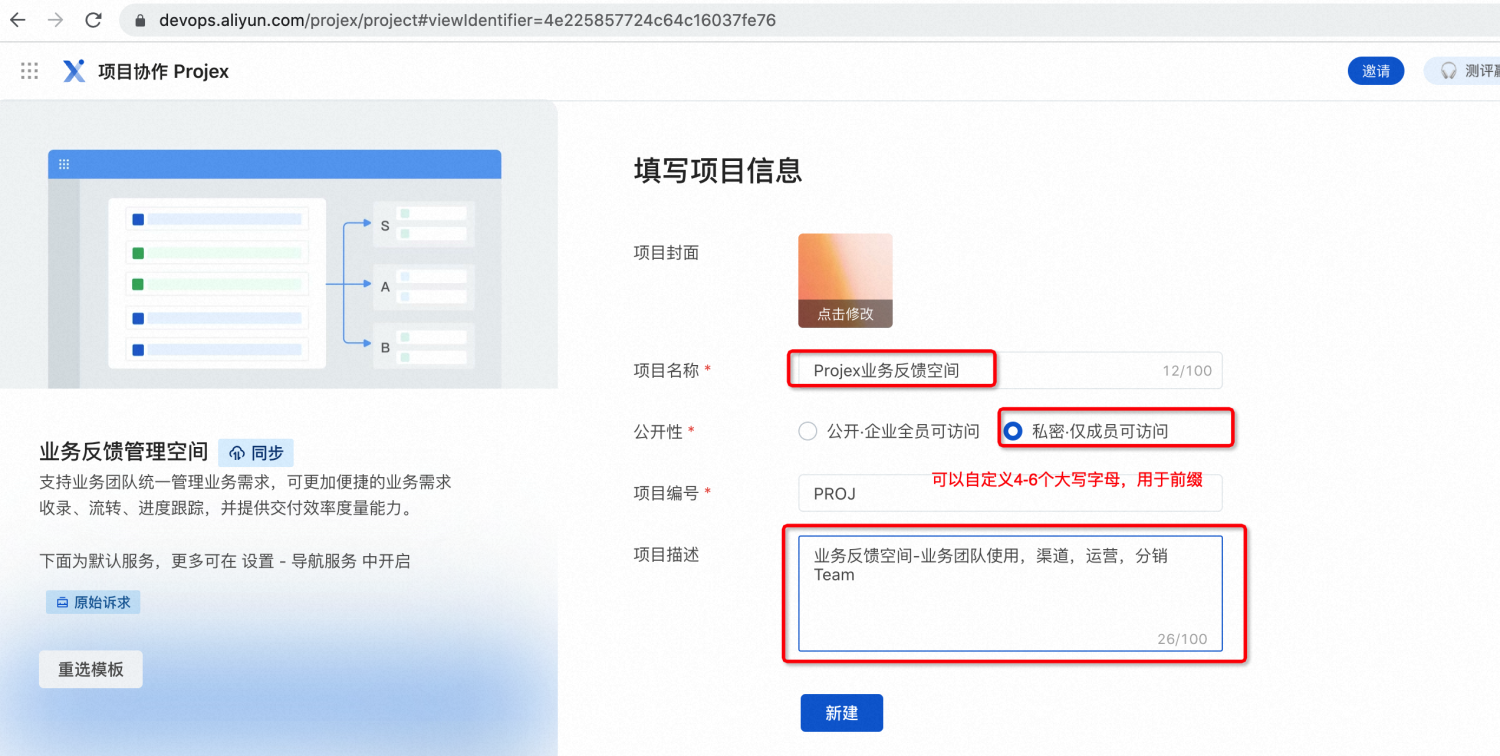Image resolution: width=1500 pixels, height=756 pixels.
Task: Click the browser back arrow
Action: click(x=18, y=20)
